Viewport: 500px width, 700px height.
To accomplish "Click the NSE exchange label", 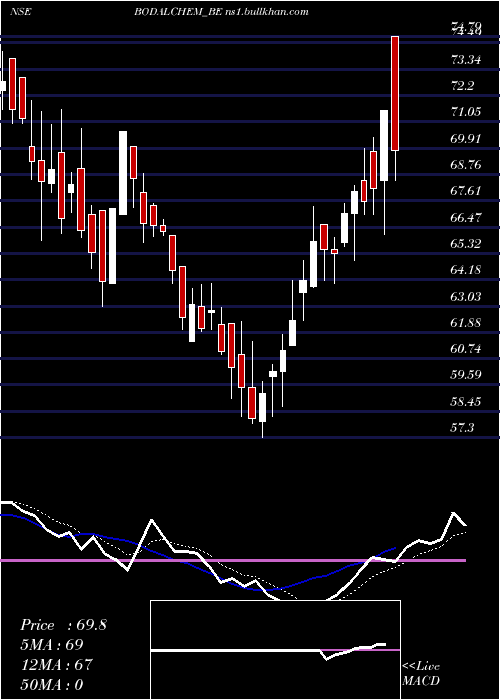I will click(x=21, y=12).
